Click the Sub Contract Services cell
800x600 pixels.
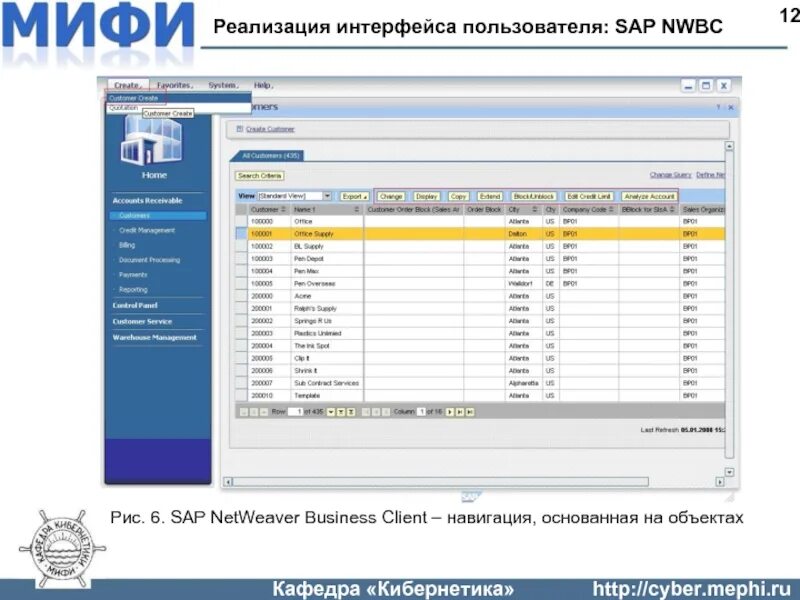point(327,383)
